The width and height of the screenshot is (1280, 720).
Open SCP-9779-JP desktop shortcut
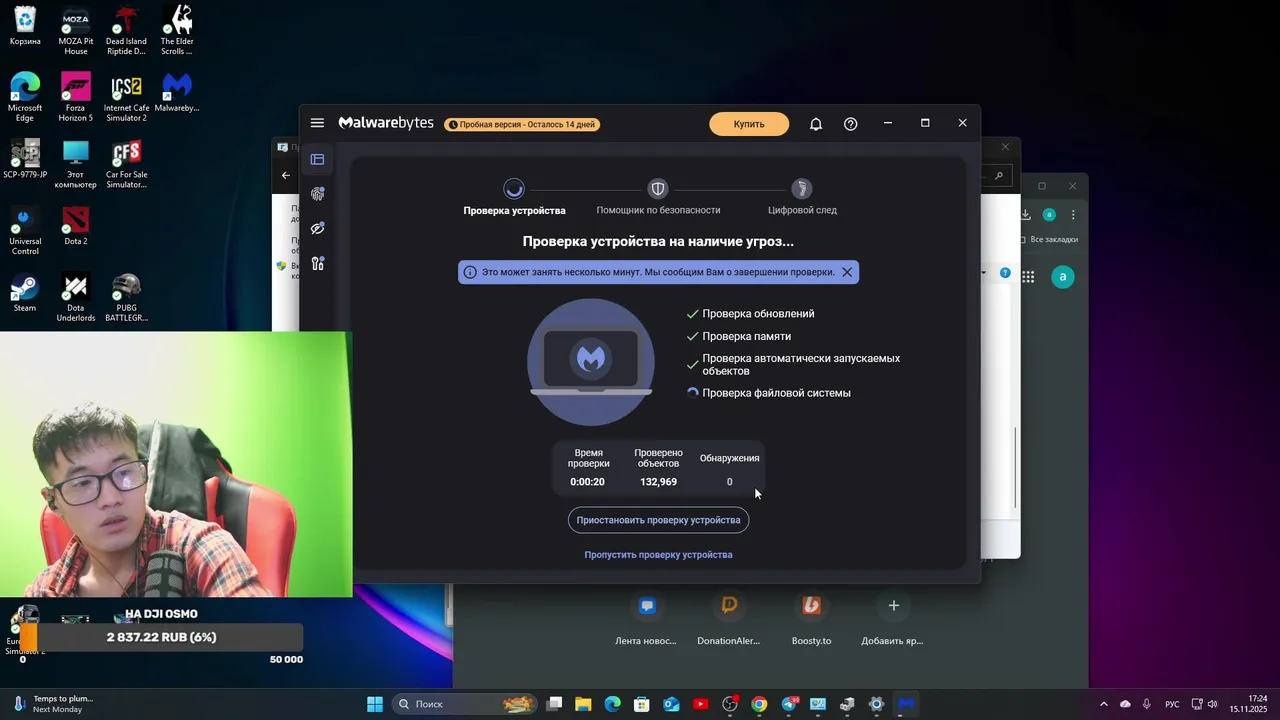click(x=25, y=159)
